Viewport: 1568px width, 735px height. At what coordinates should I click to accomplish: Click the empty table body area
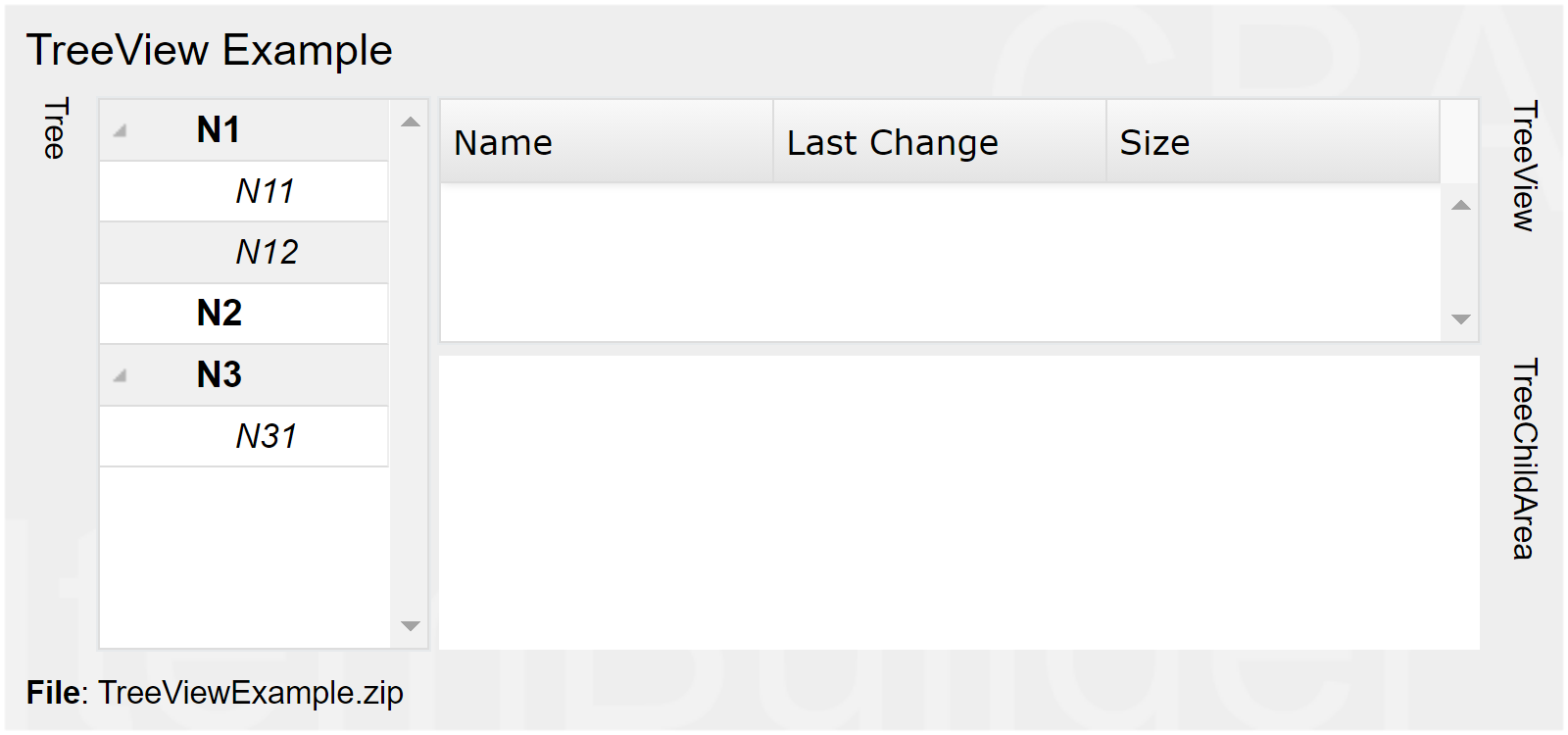click(941, 262)
